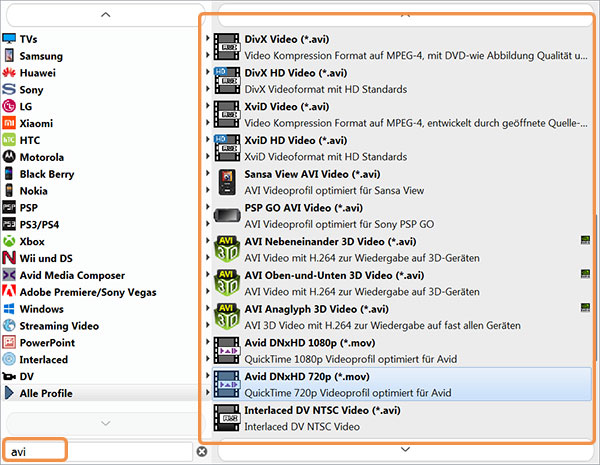Click the Sansa View player icon
Screen dimensions: 600x465
pos(227,182)
